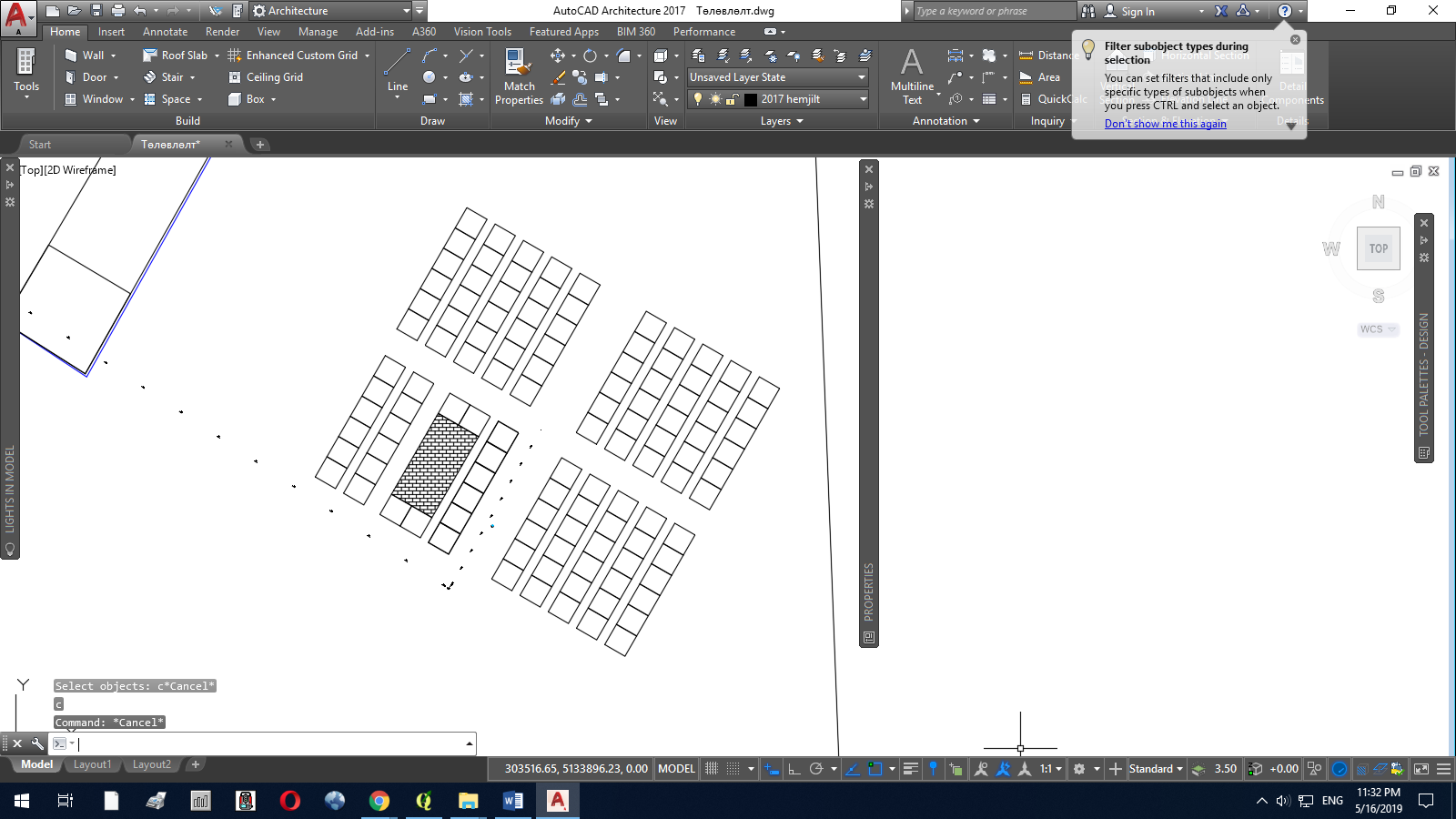This screenshot has width=1456, height=819.
Task: Open the 2017 hemjilt layer dropdown
Action: point(778,99)
